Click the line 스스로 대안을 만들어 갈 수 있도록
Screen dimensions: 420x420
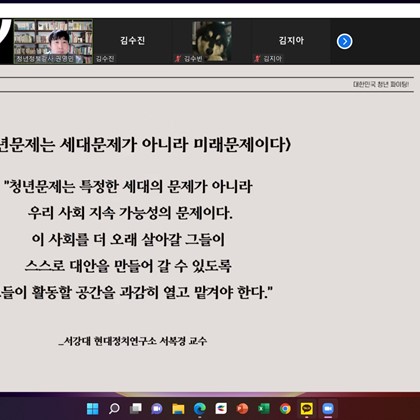pos(128,266)
